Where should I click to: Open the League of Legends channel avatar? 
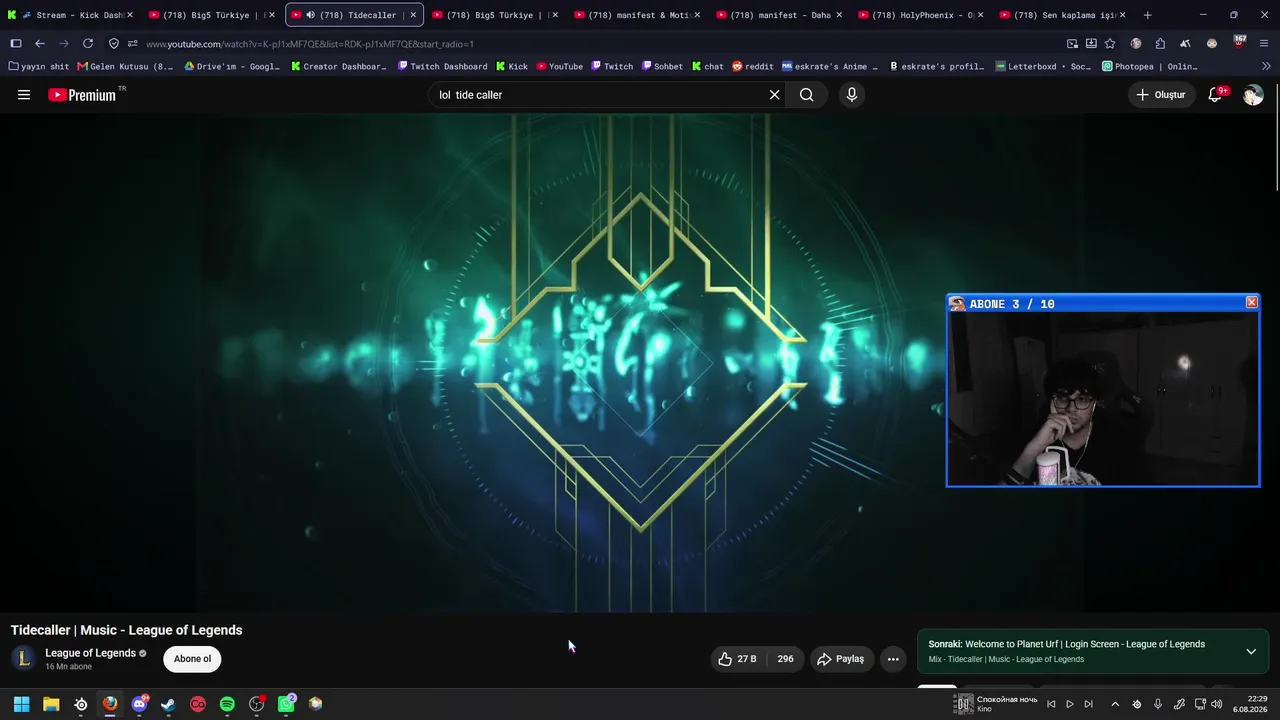tap(24, 659)
